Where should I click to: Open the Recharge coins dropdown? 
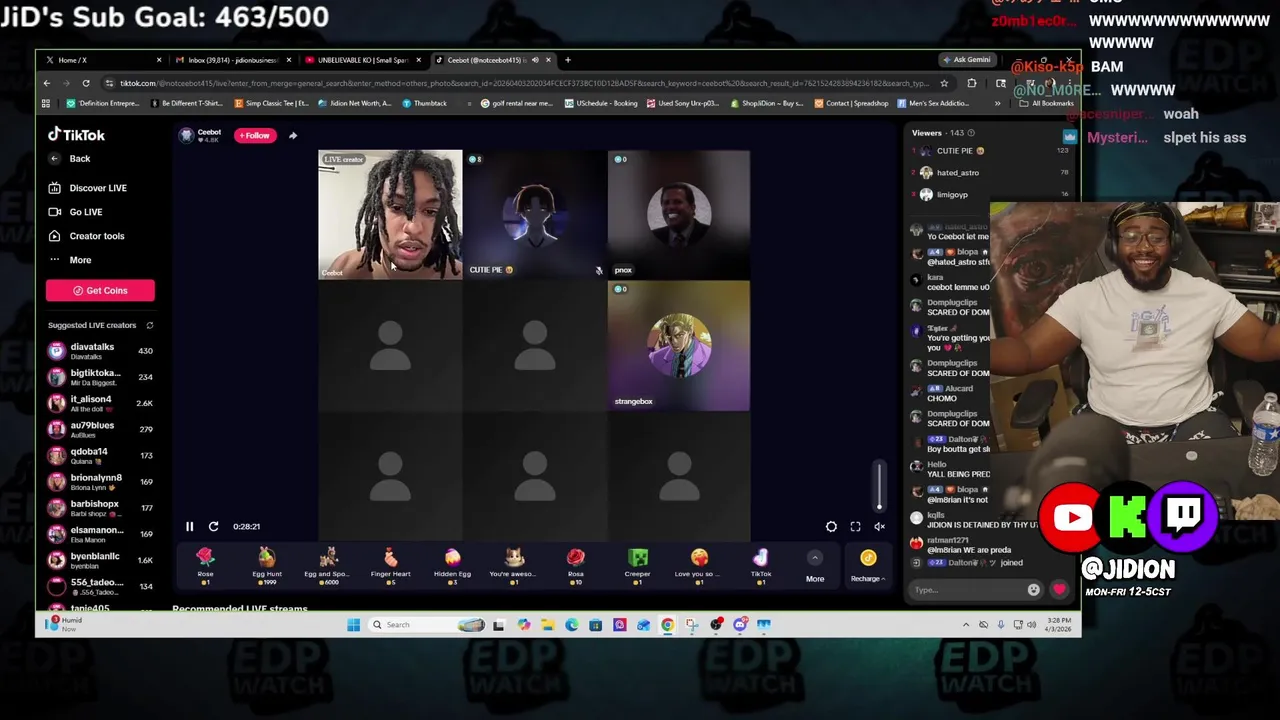coord(867,565)
